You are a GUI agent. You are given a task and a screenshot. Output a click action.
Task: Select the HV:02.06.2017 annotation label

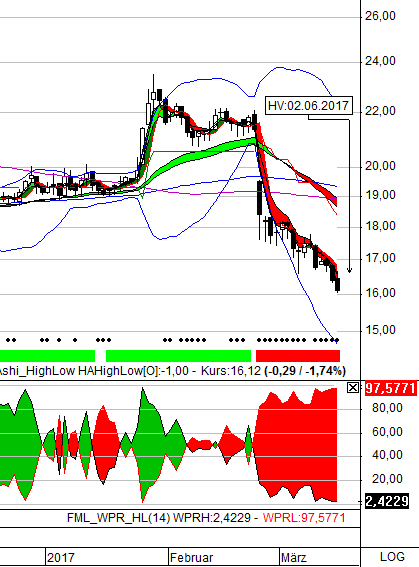pyautogui.click(x=308, y=106)
